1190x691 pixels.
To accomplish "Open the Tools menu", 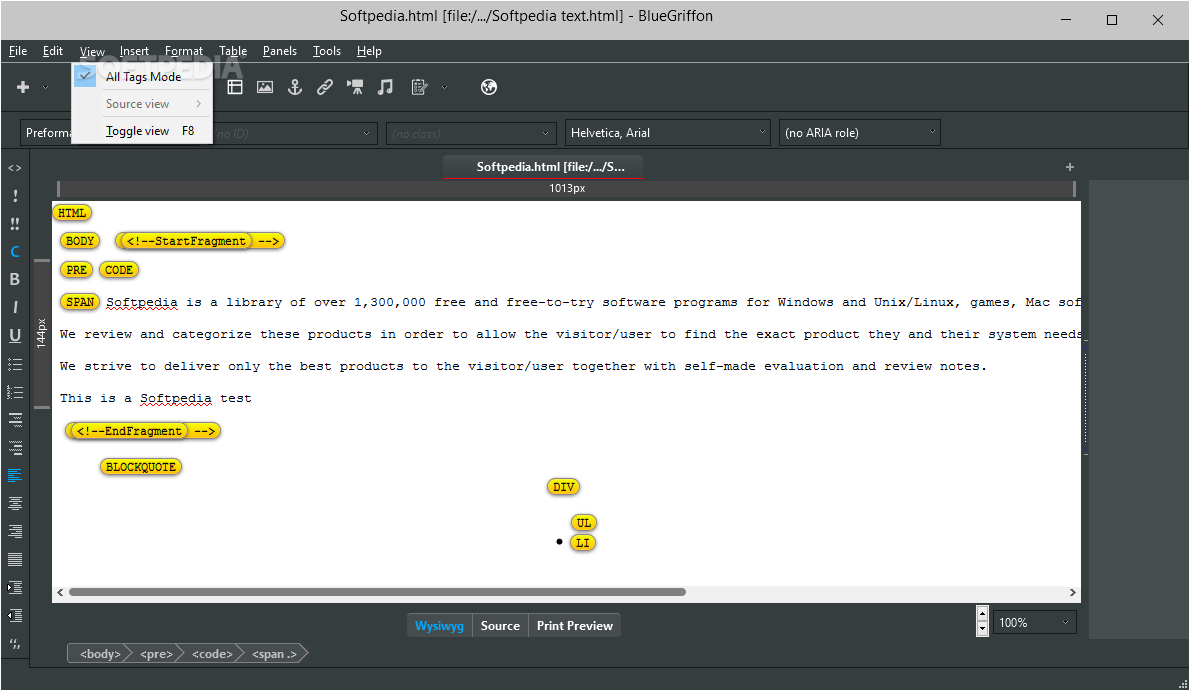I will [x=326, y=51].
